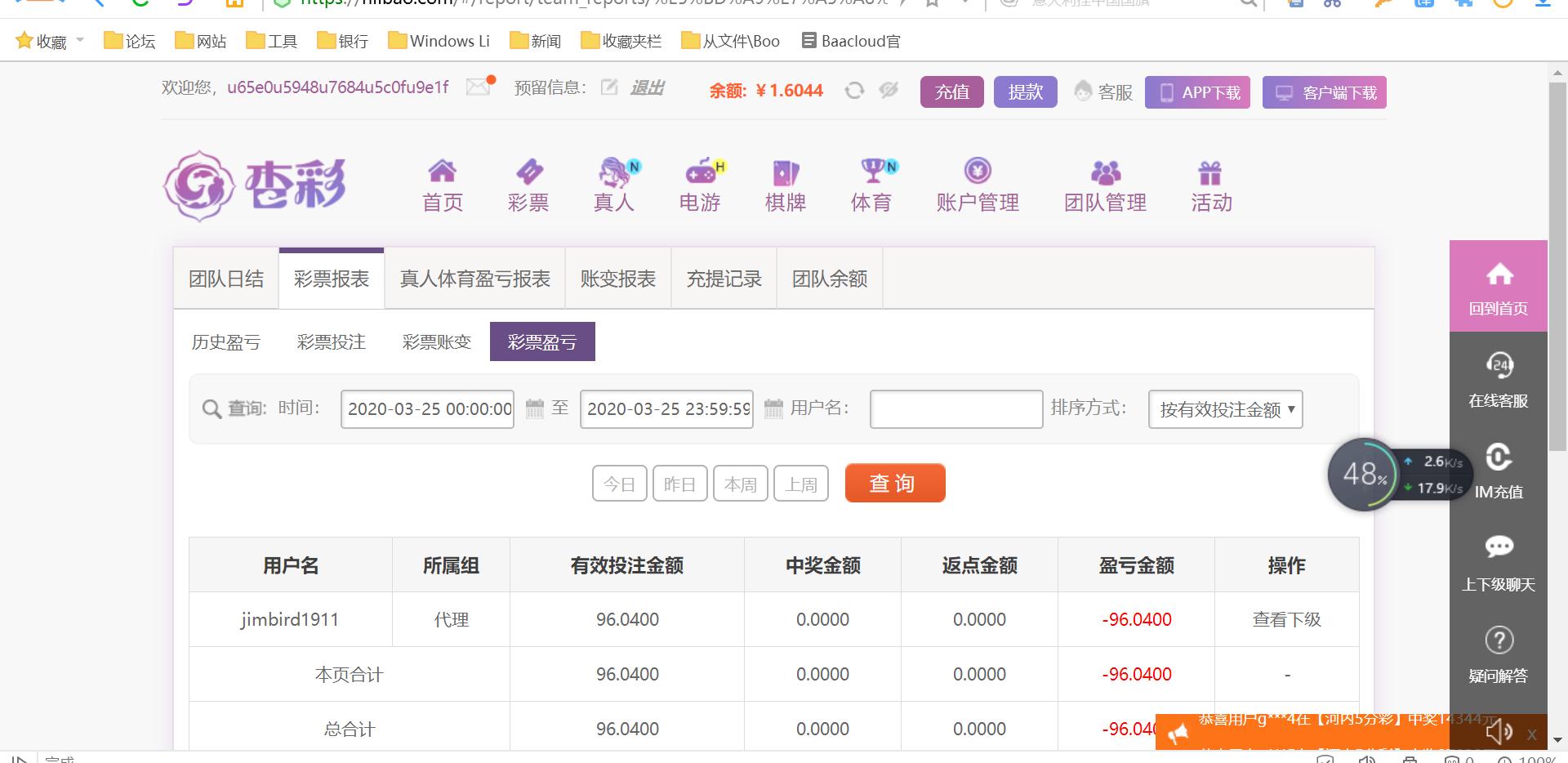Open 团队管理 team management icon
Viewport: 1568px width, 763px height.
(x=1106, y=172)
